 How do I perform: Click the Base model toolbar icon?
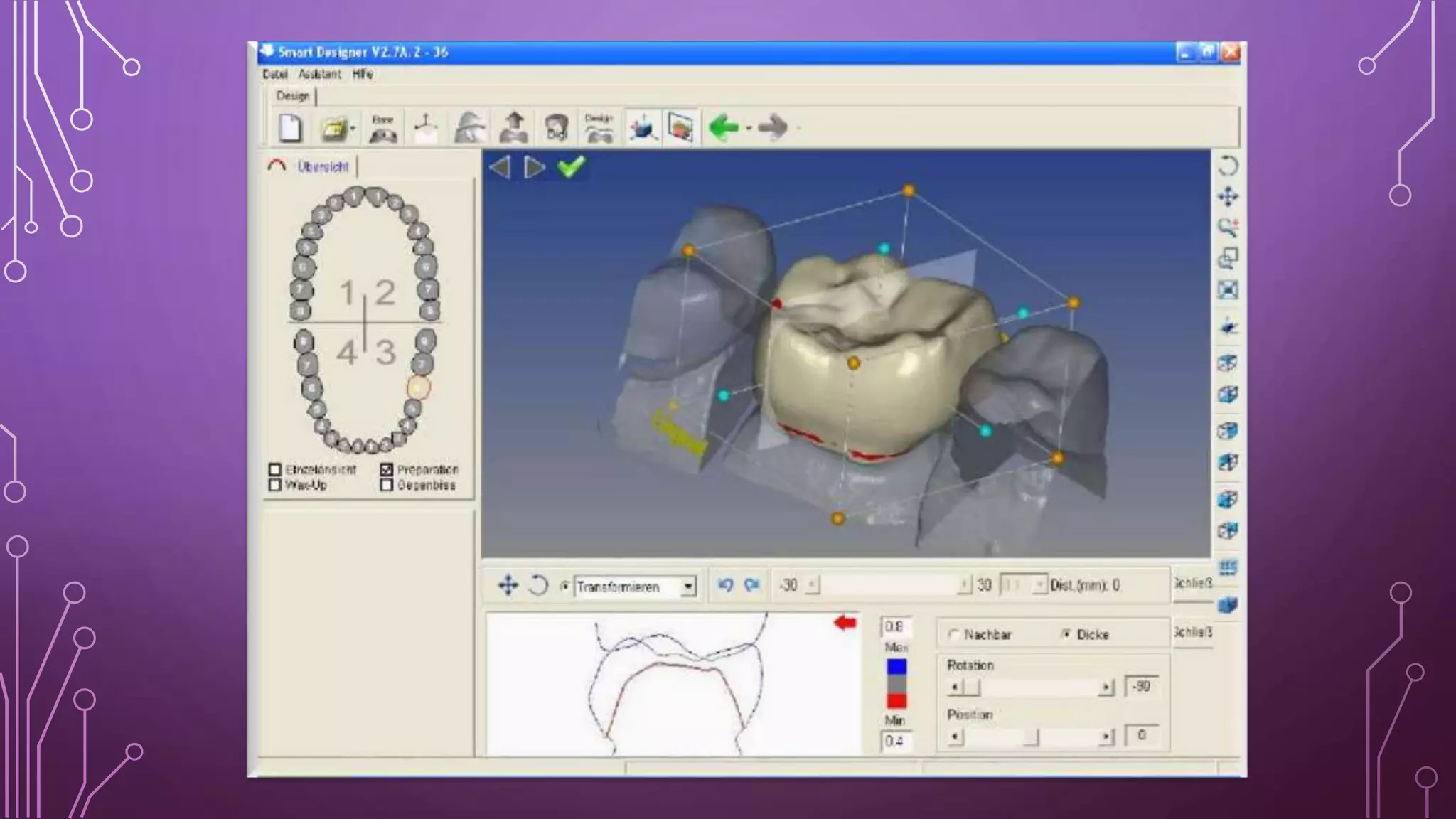(x=382, y=128)
